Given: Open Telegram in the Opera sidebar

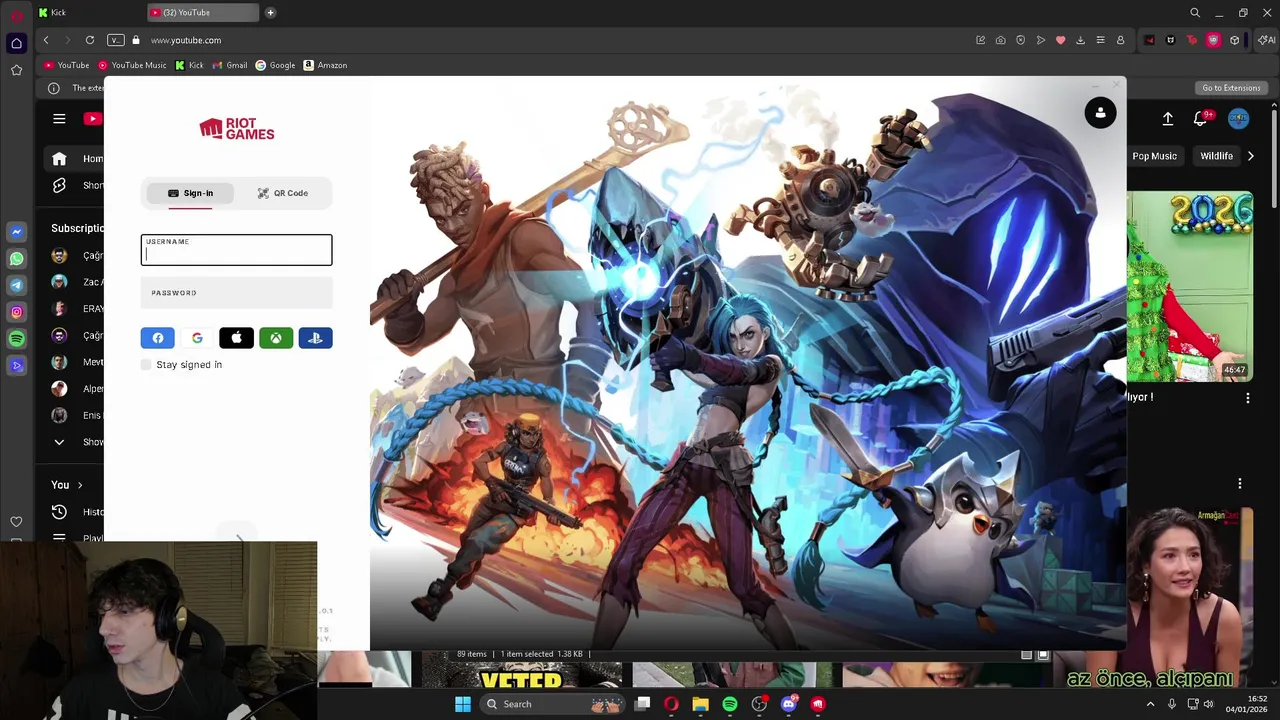Looking at the screenshot, I should click(x=16, y=286).
